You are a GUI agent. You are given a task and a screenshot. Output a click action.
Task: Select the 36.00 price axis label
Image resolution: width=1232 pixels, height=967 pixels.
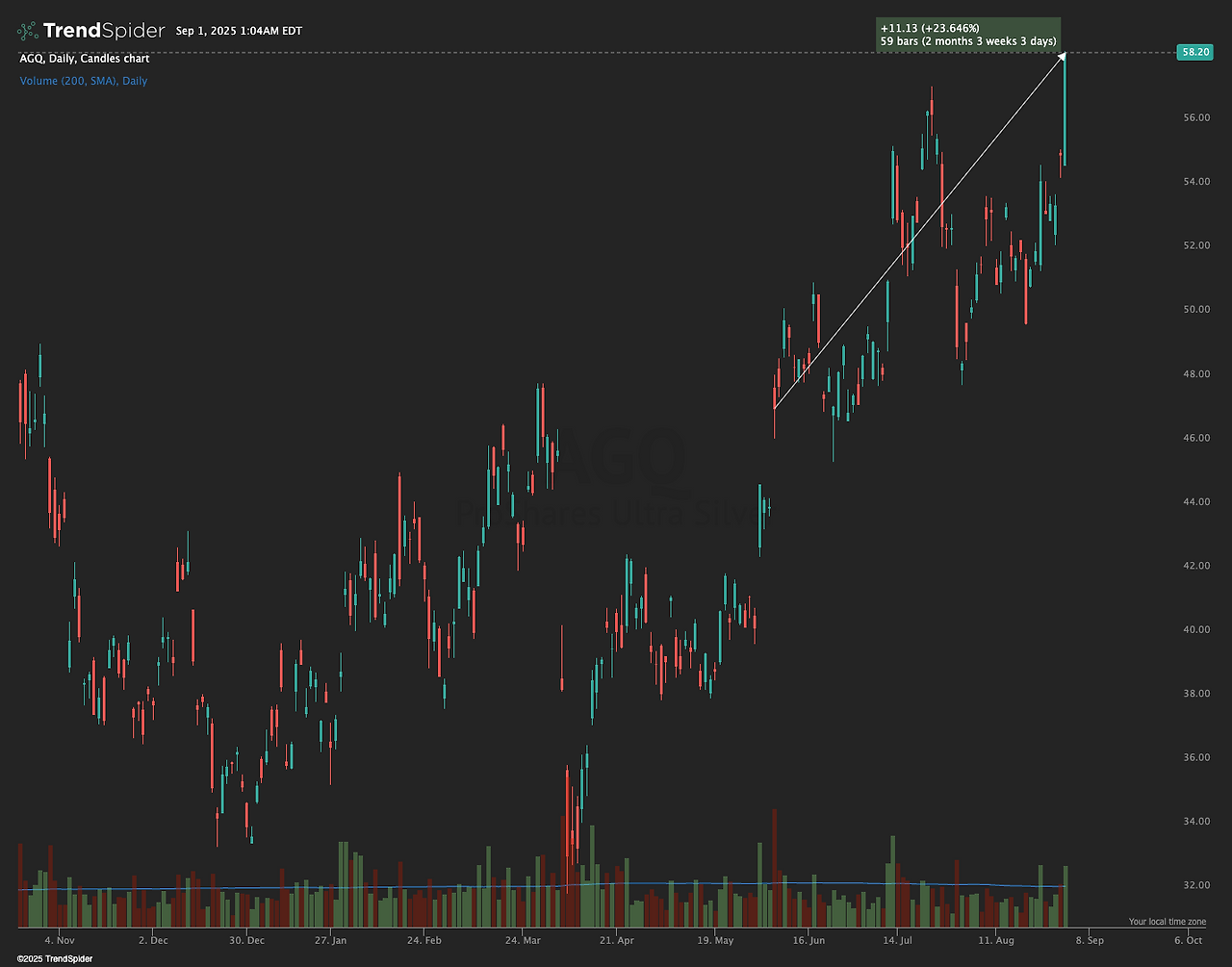pos(1196,757)
